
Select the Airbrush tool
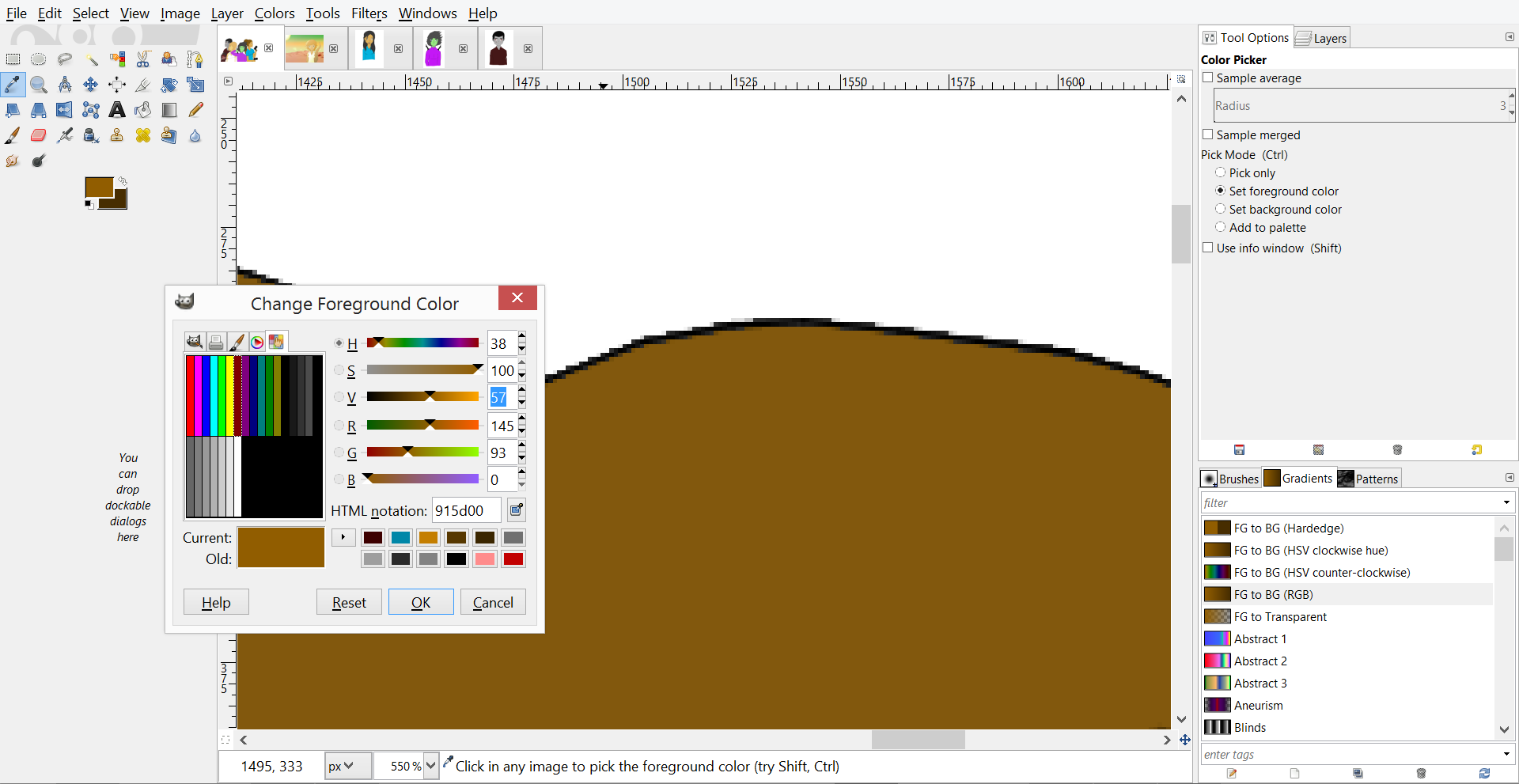tap(65, 135)
